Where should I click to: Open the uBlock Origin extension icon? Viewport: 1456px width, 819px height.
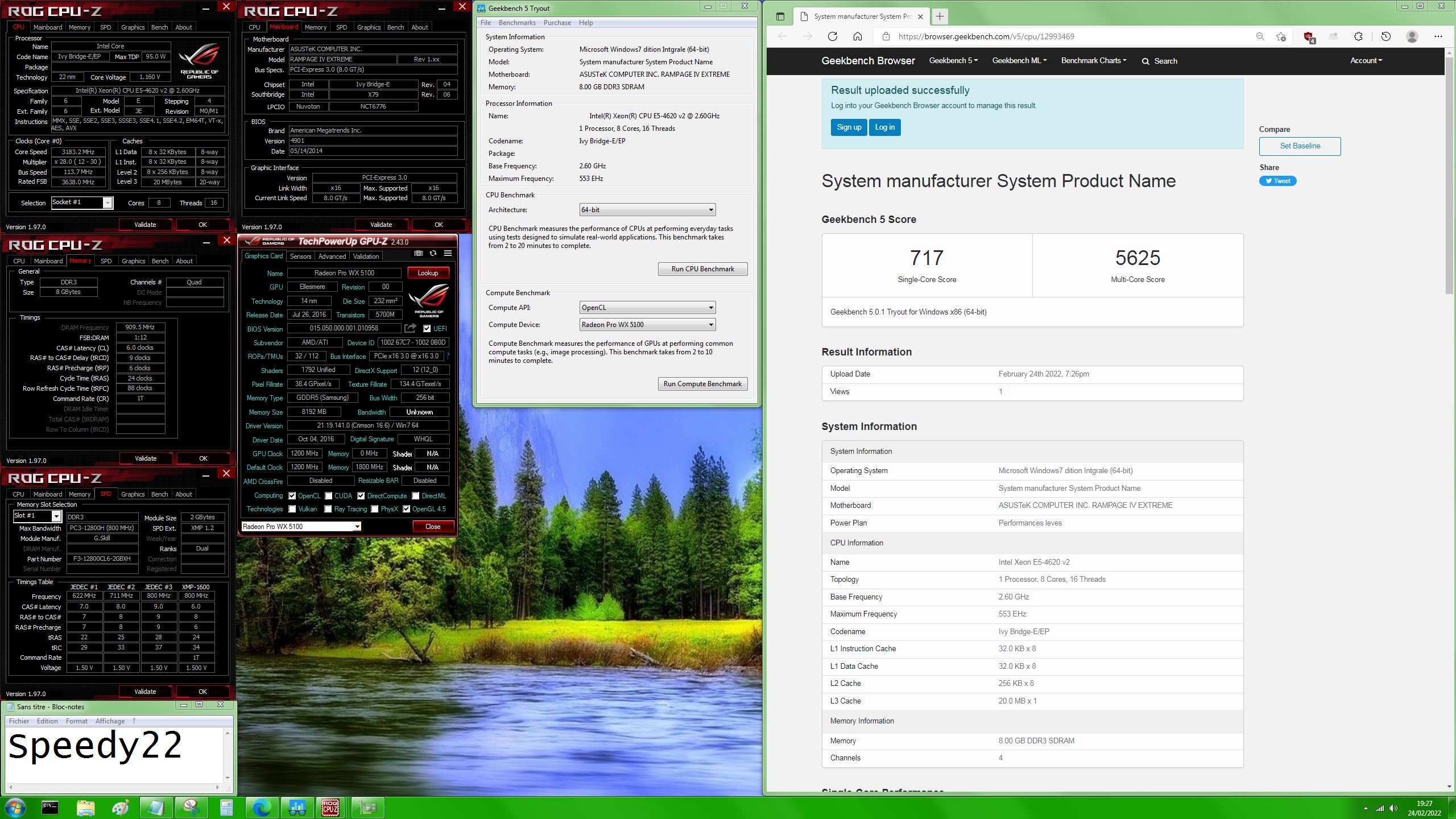[1309, 37]
